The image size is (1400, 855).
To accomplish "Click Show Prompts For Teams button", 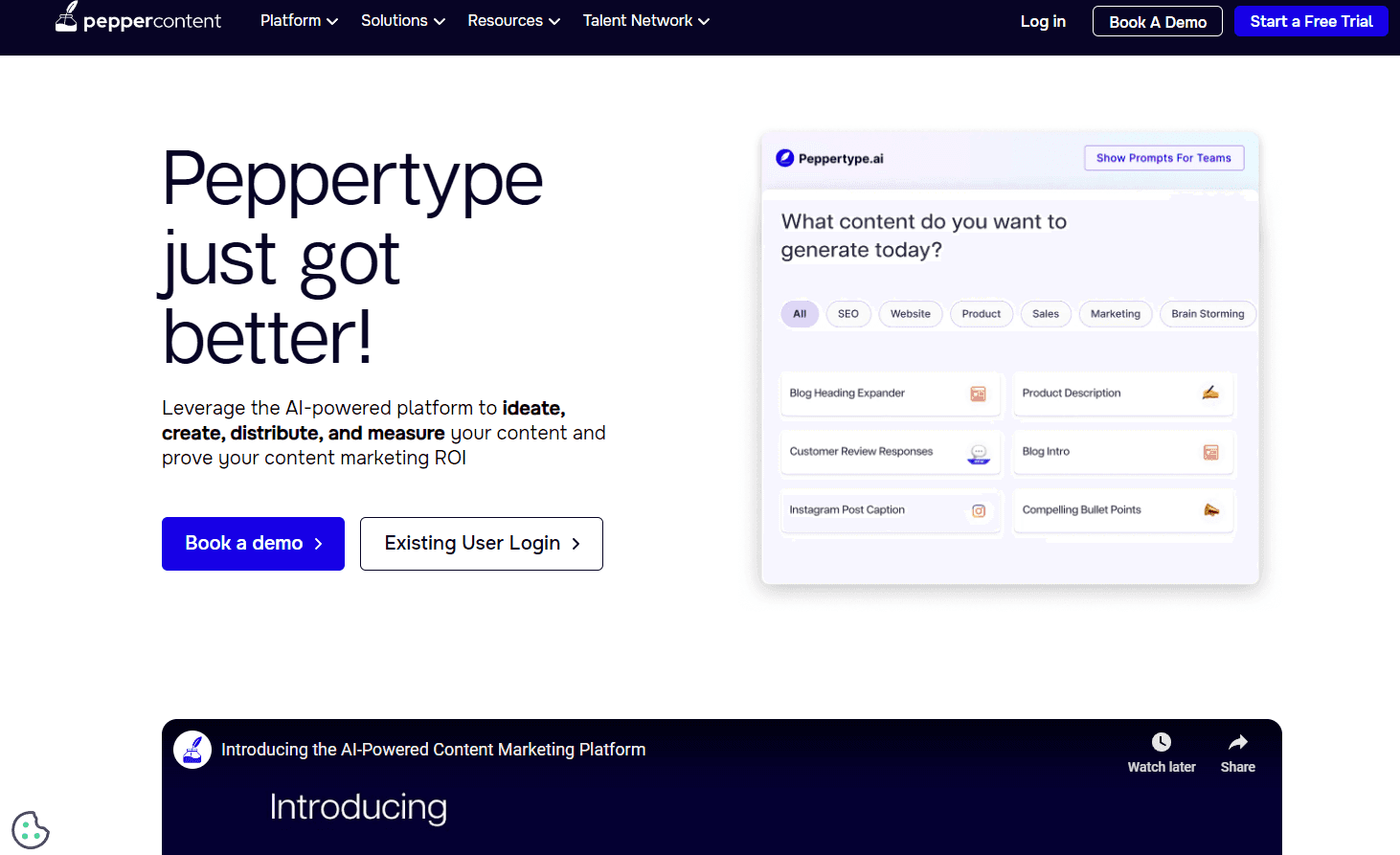I will (1163, 158).
